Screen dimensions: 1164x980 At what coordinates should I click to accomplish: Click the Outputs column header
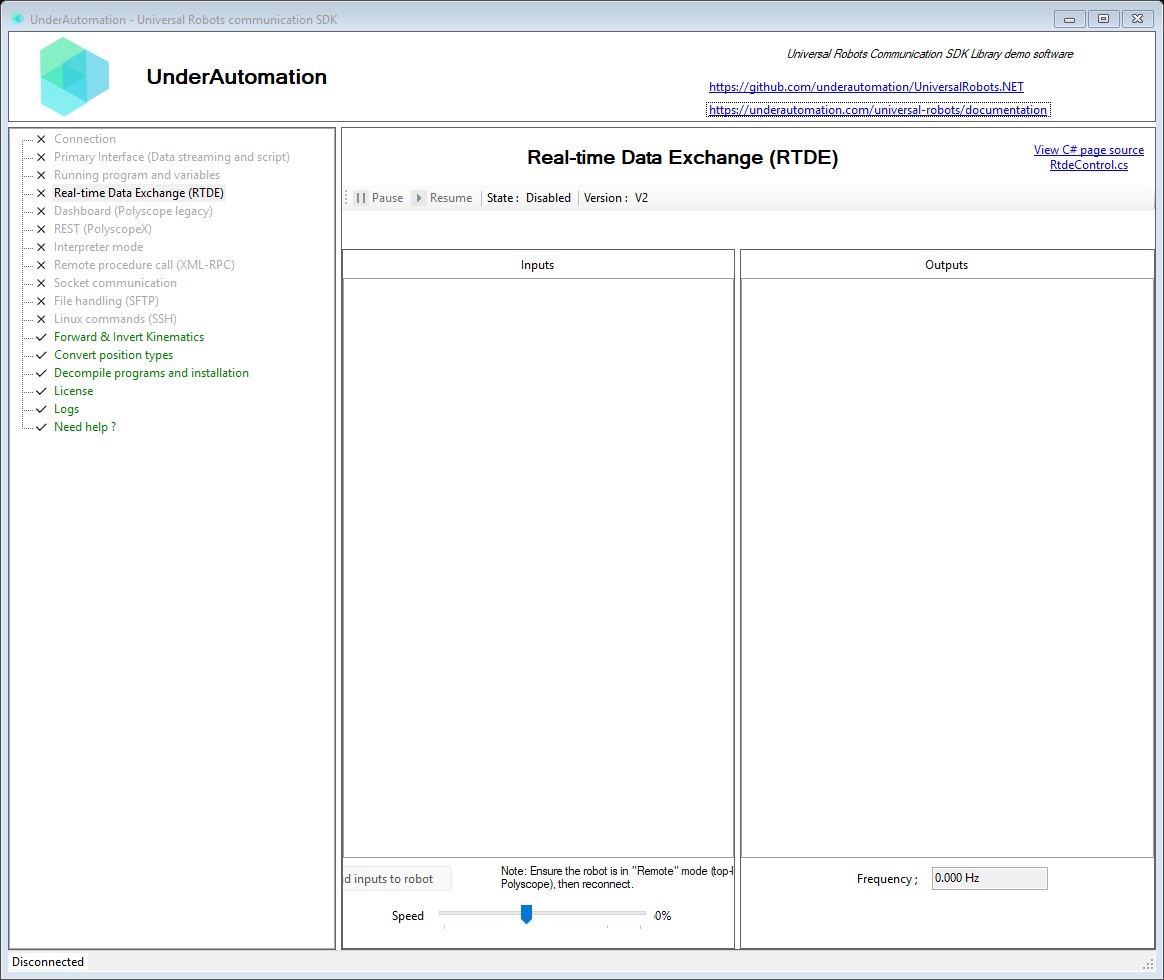(x=946, y=265)
